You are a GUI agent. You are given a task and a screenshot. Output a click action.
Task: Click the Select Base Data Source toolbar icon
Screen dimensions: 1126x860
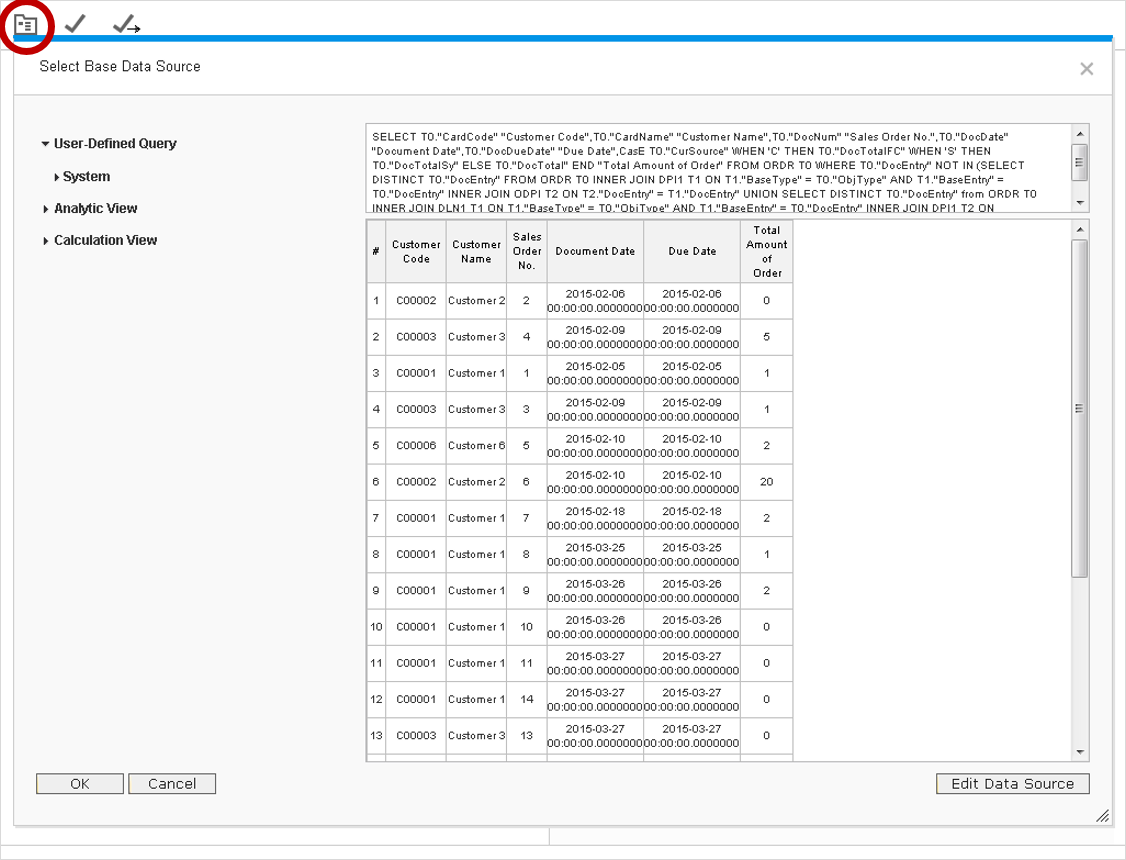coord(27,25)
